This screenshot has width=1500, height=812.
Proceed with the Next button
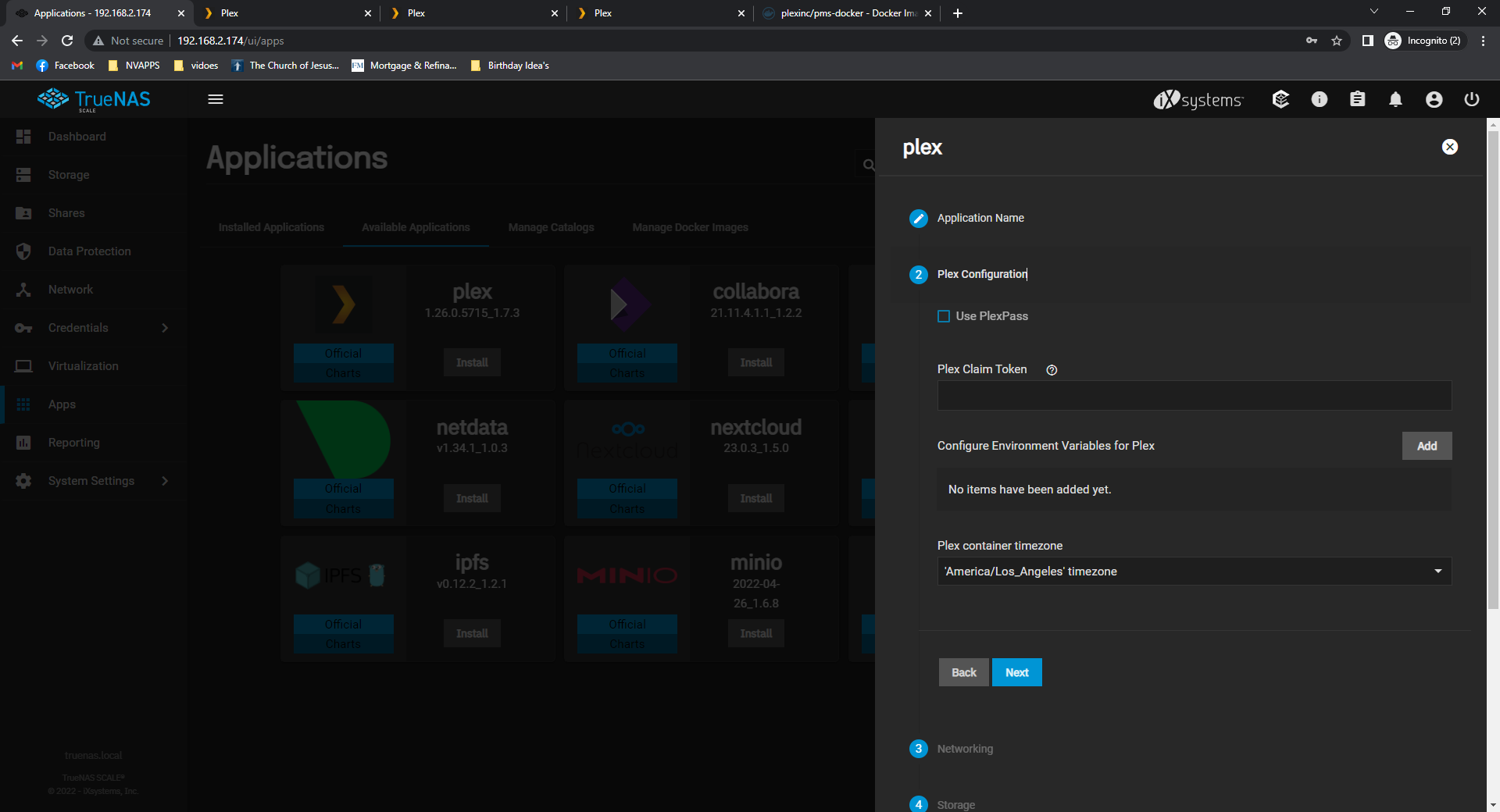coord(1016,672)
